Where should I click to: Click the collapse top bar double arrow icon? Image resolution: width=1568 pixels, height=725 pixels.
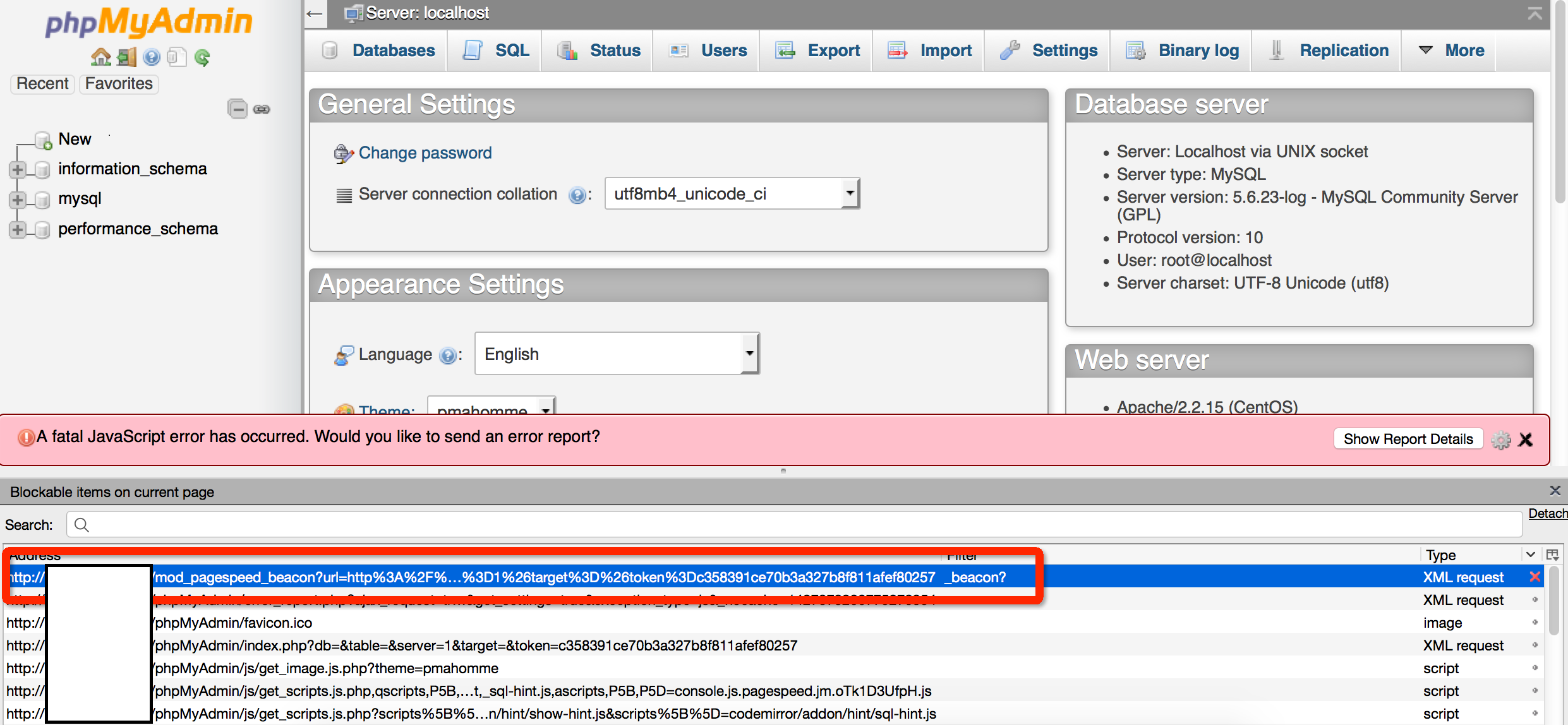tap(1535, 13)
